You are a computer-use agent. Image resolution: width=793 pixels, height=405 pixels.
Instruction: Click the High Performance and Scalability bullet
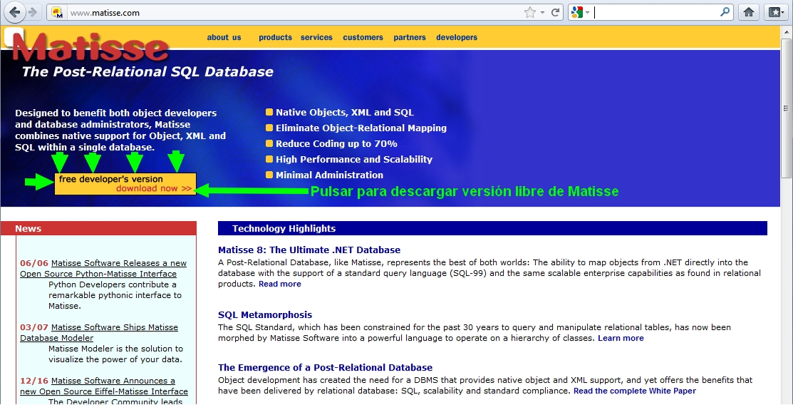349,160
